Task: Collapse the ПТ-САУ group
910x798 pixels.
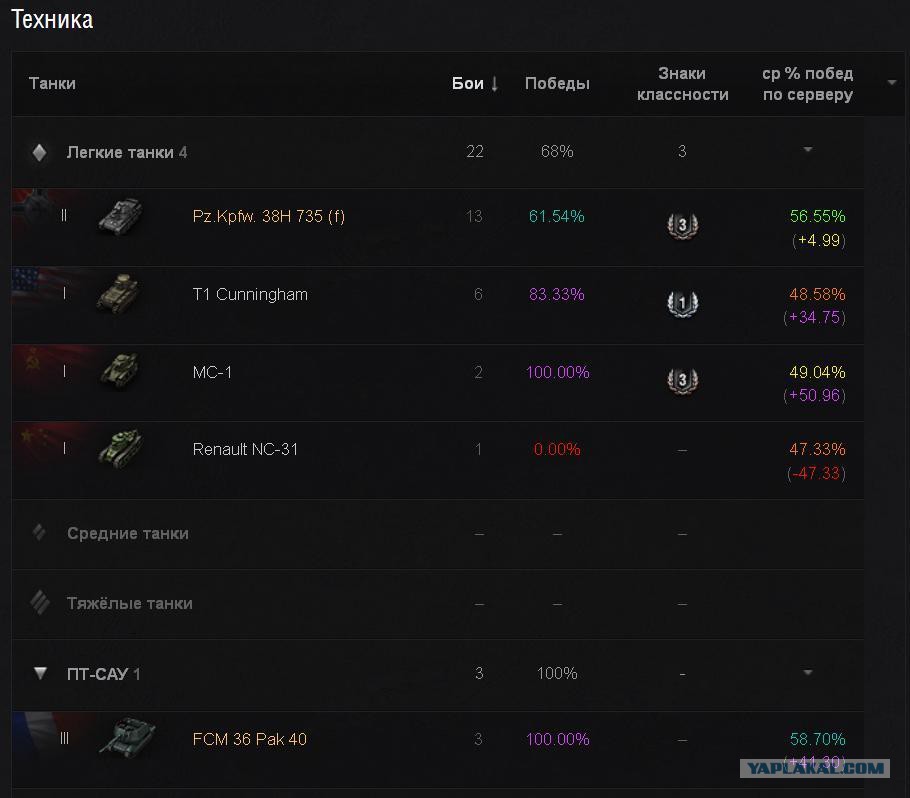Action: tap(40, 674)
